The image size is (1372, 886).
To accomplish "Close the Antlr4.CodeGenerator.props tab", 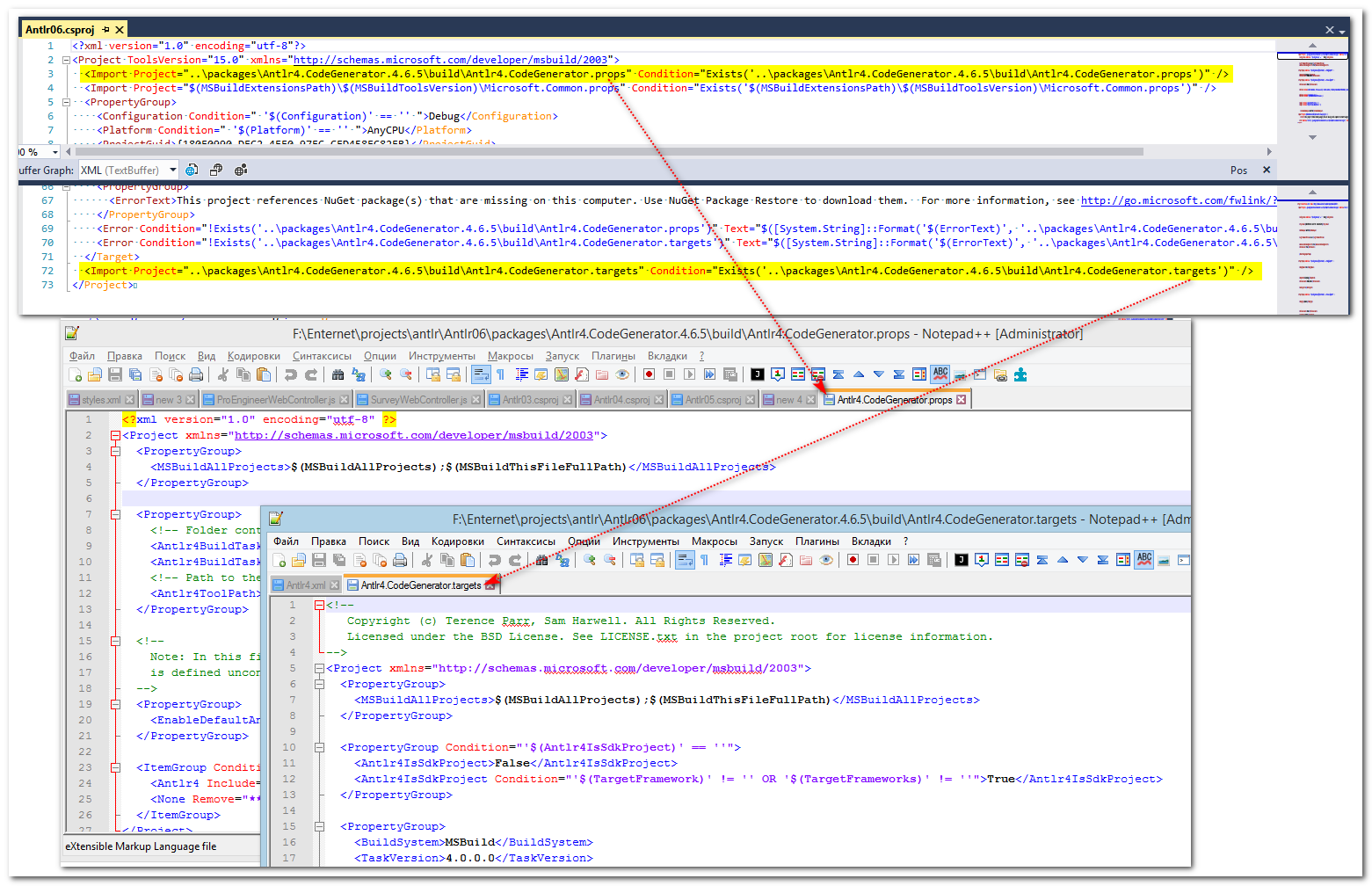I will pos(961,400).
